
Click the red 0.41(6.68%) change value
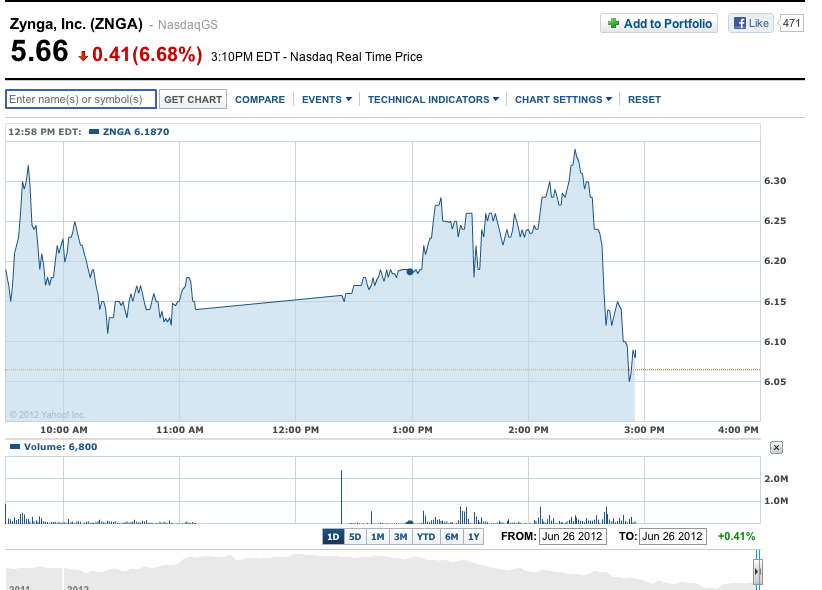[x=147, y=55]
